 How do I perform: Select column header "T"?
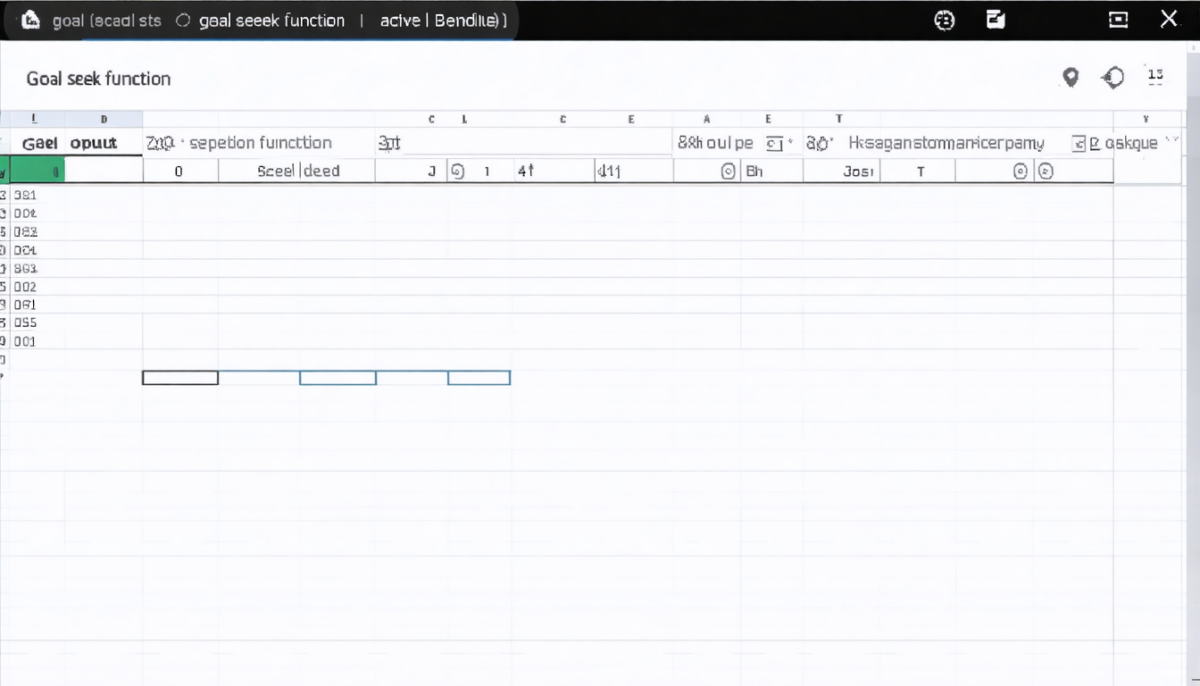[838, 119]
